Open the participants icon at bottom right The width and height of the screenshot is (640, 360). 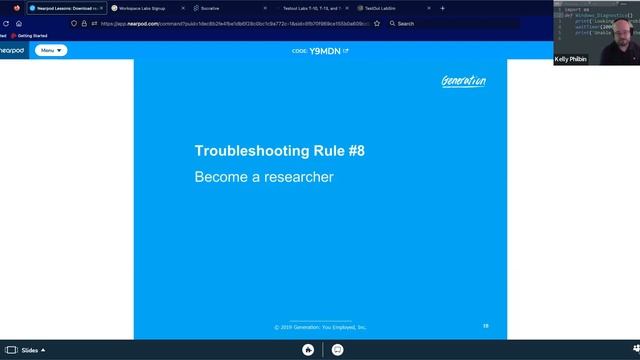[x=636, y=348]
